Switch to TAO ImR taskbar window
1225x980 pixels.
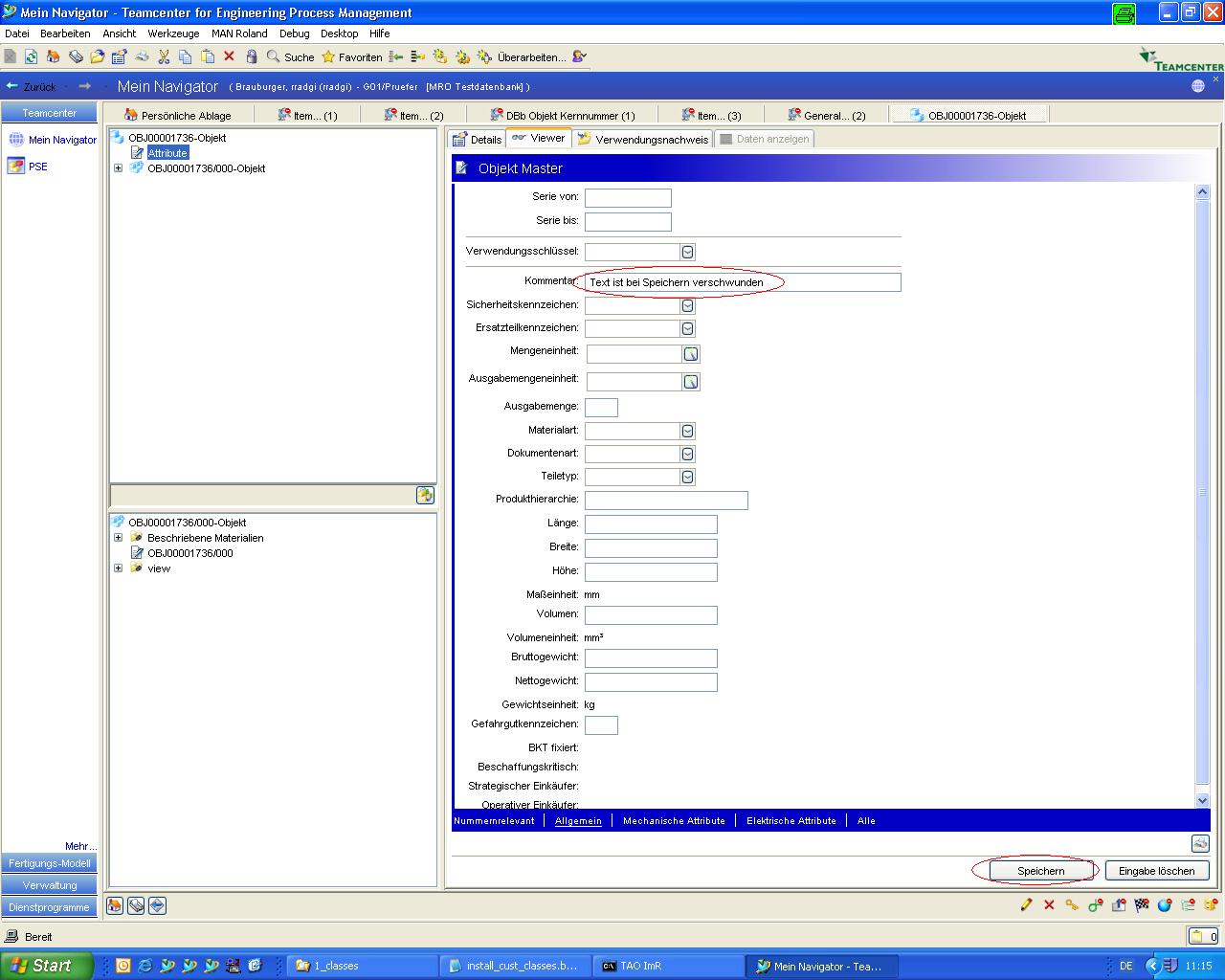point(668,966)
